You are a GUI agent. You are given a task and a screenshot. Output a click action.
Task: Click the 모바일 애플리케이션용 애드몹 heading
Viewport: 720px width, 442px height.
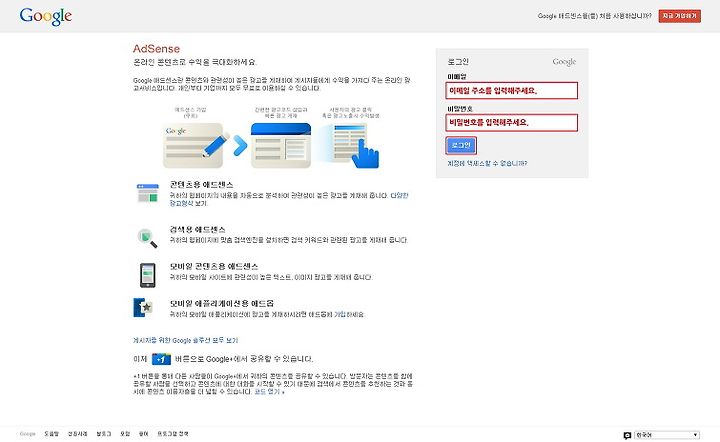(222, 303)
